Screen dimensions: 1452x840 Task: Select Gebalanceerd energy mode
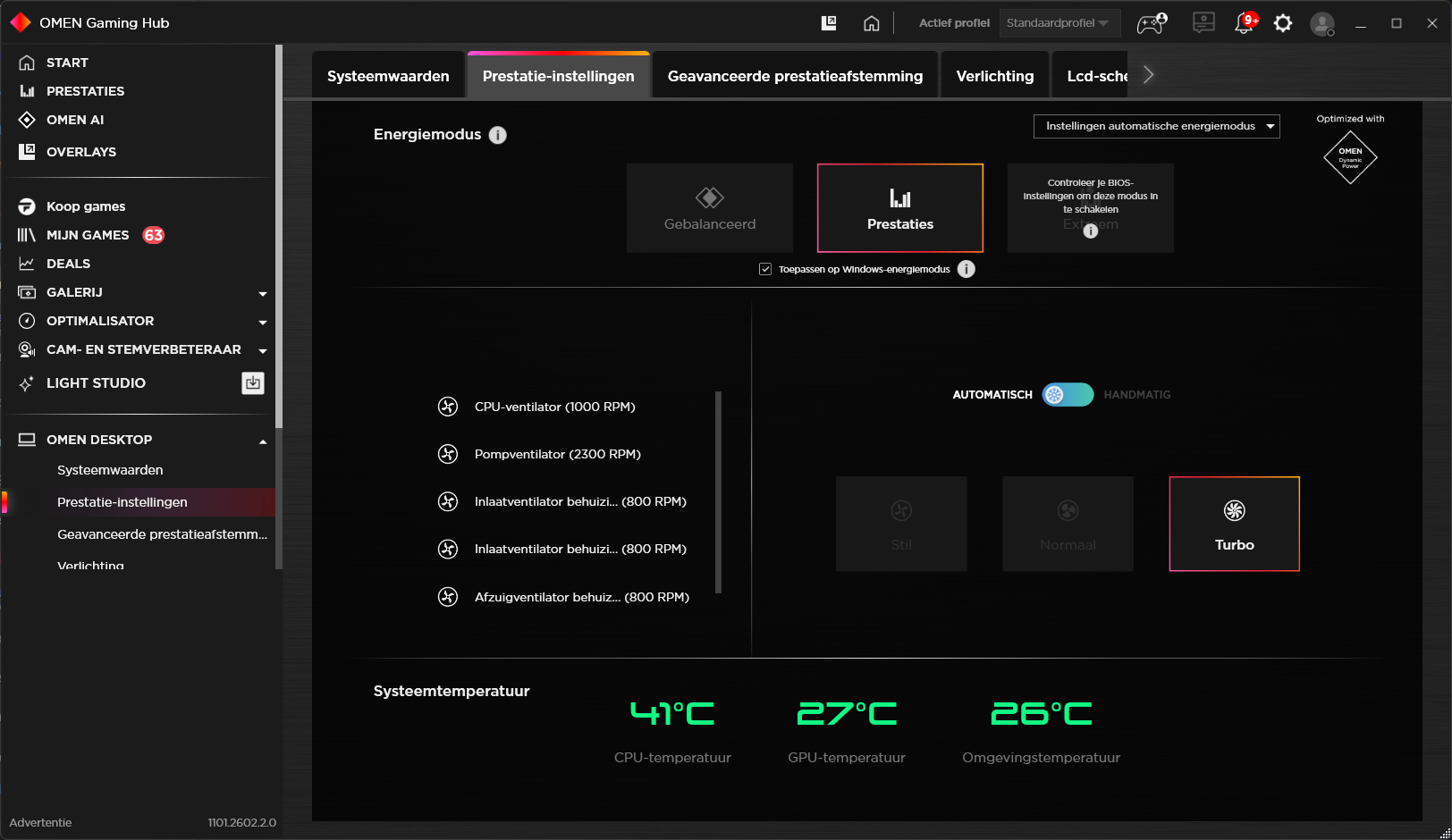click(710, 207)
